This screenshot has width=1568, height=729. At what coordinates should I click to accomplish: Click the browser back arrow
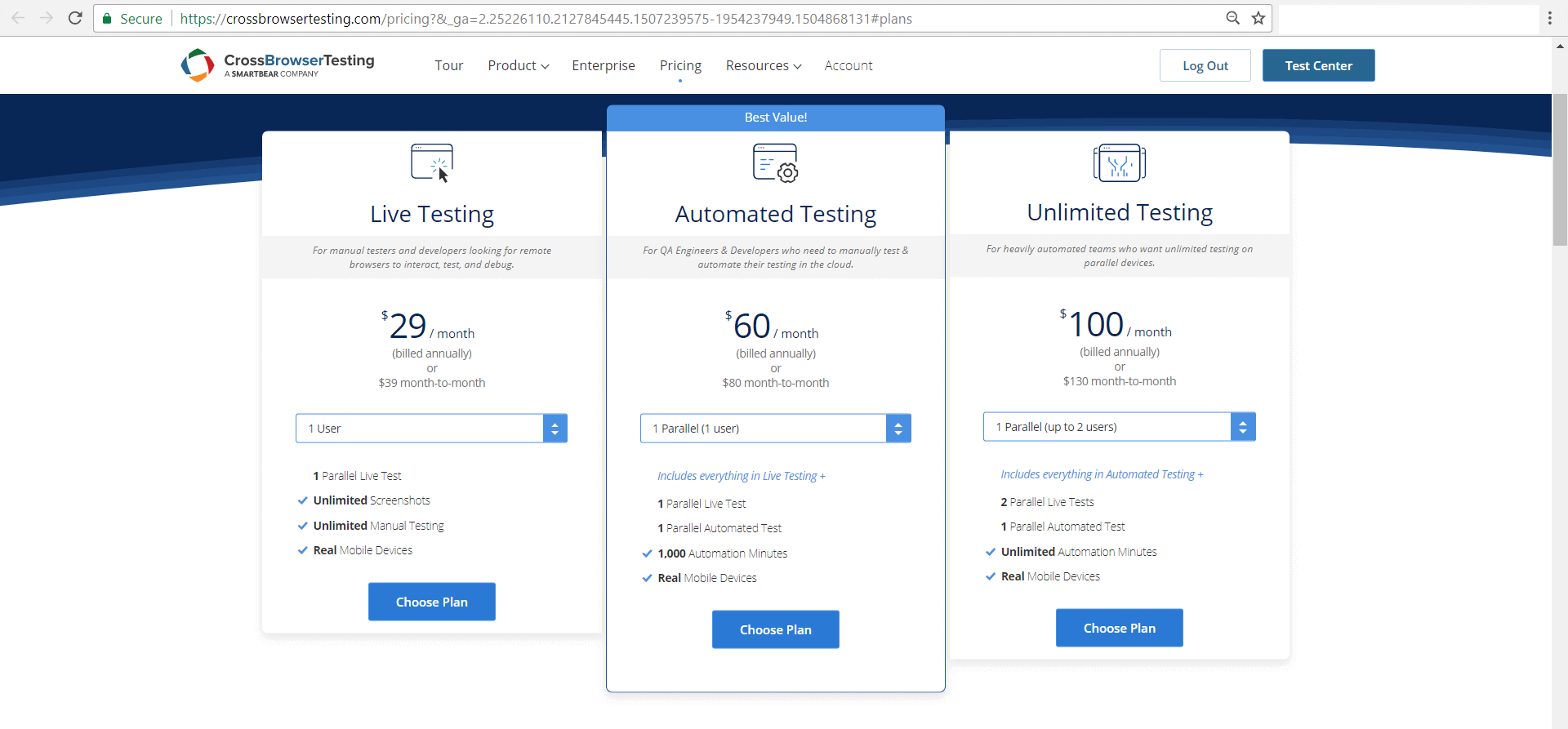(x=18, y=18)
